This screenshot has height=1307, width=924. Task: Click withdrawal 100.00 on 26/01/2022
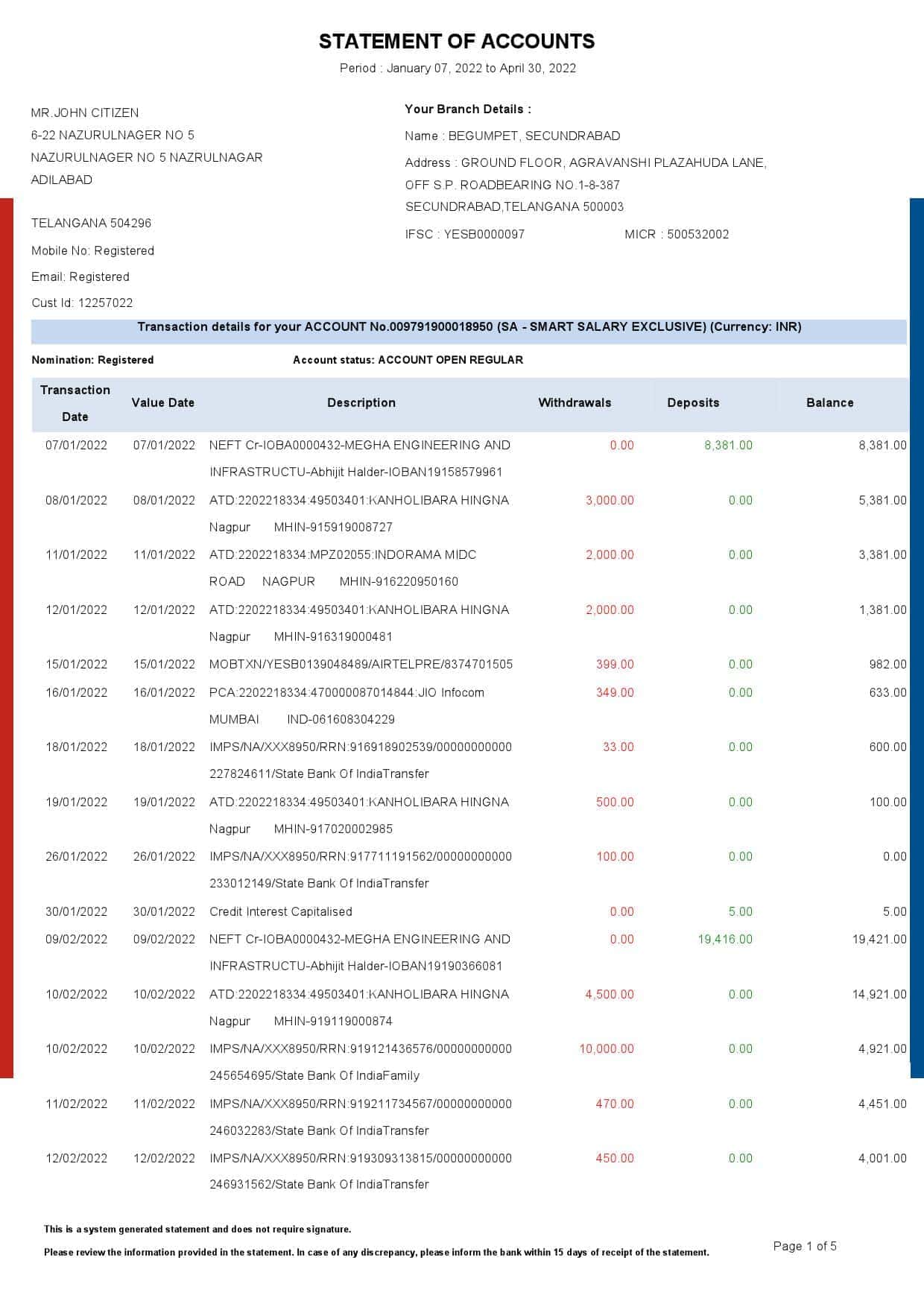click(616, 856)
